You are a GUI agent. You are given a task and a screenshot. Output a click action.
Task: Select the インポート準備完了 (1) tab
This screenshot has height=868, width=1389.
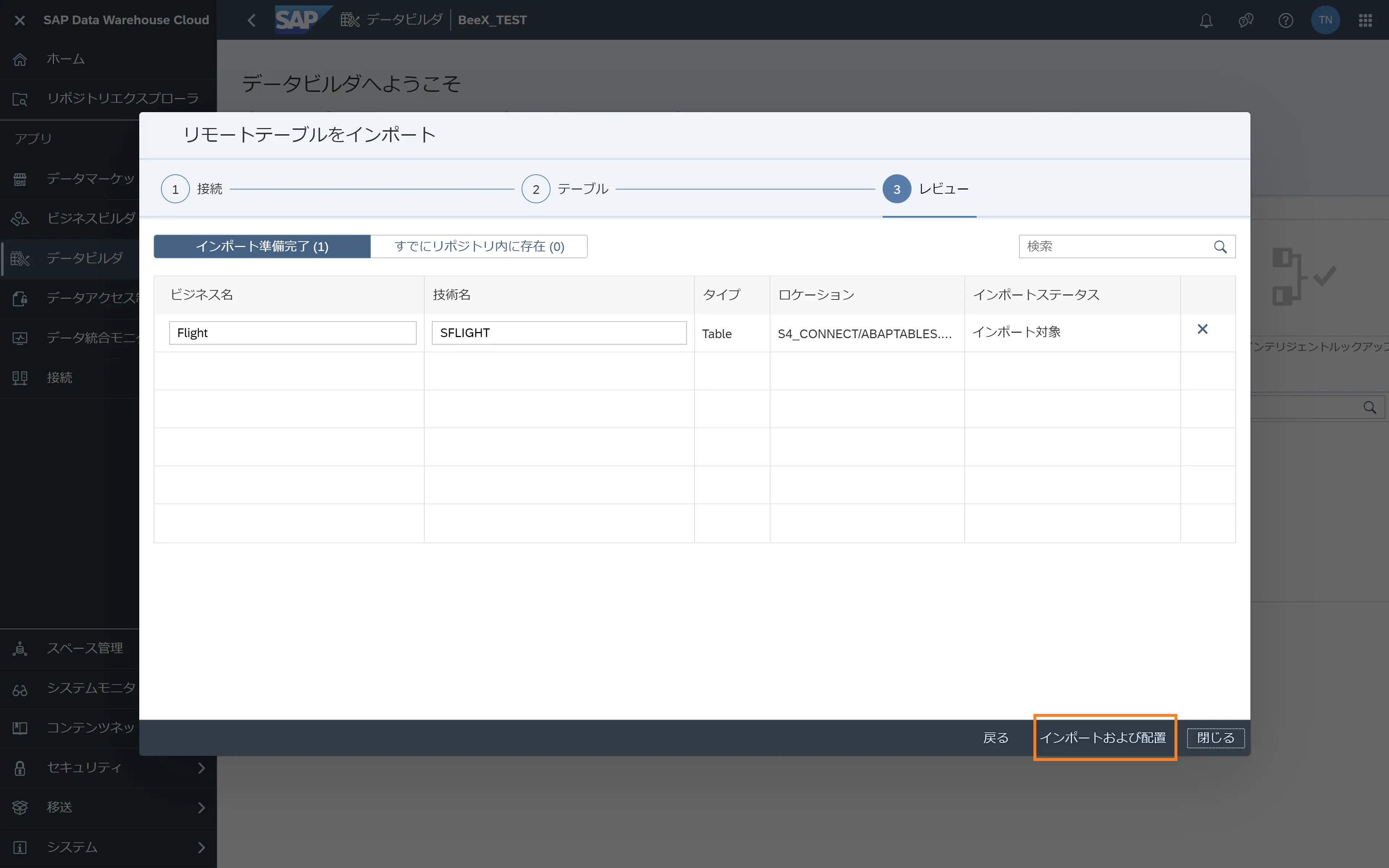[262, 246]
